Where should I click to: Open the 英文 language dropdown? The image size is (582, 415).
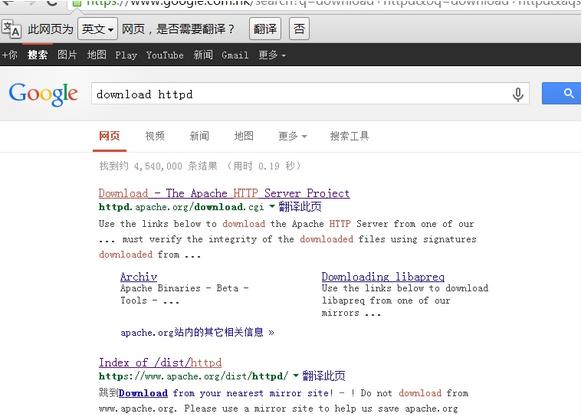pos(98,29)
